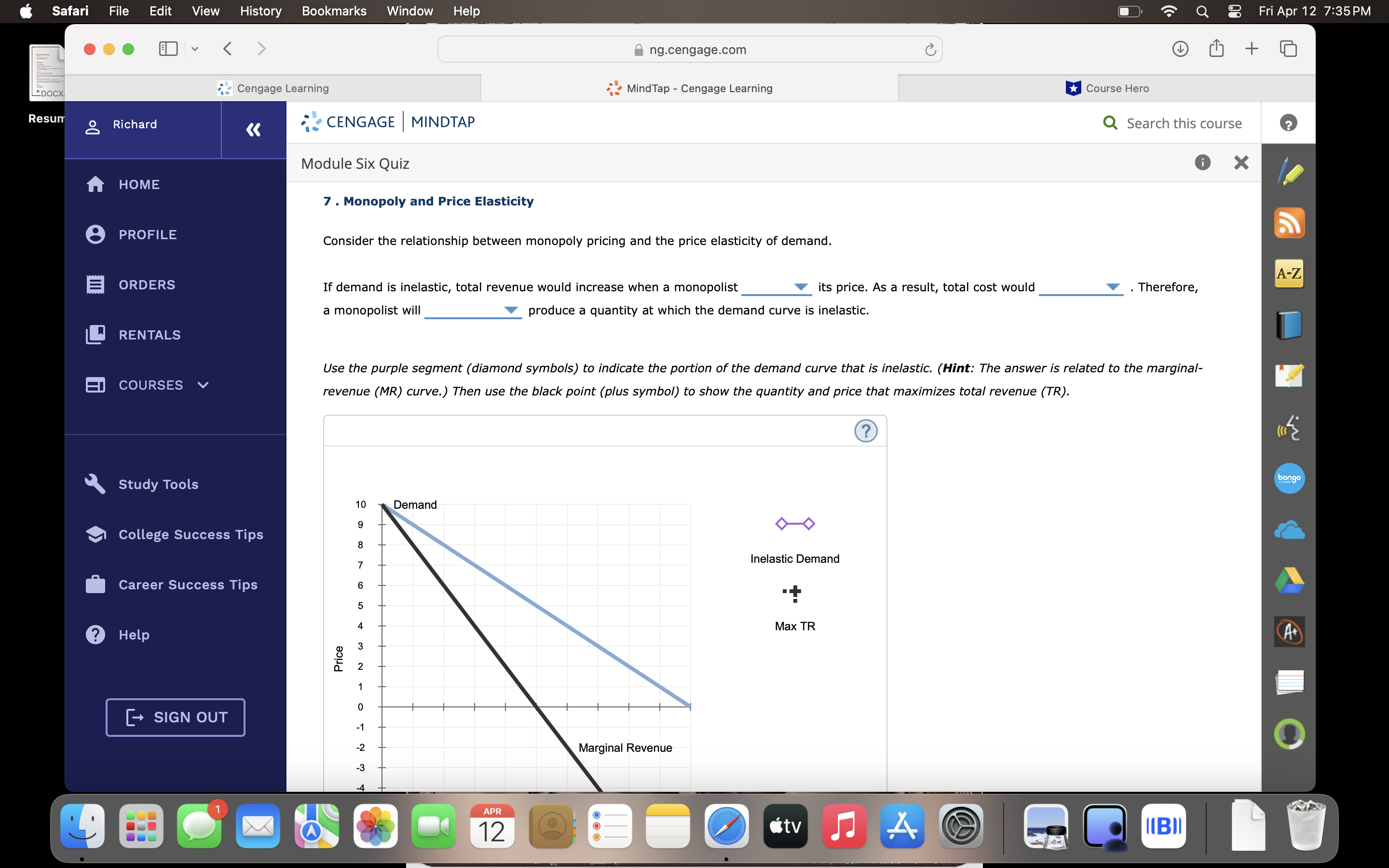Open the RSS feed icon
Viewport: 1389px width, 868px height.
pyautogui.click(x=1290, y=223)
